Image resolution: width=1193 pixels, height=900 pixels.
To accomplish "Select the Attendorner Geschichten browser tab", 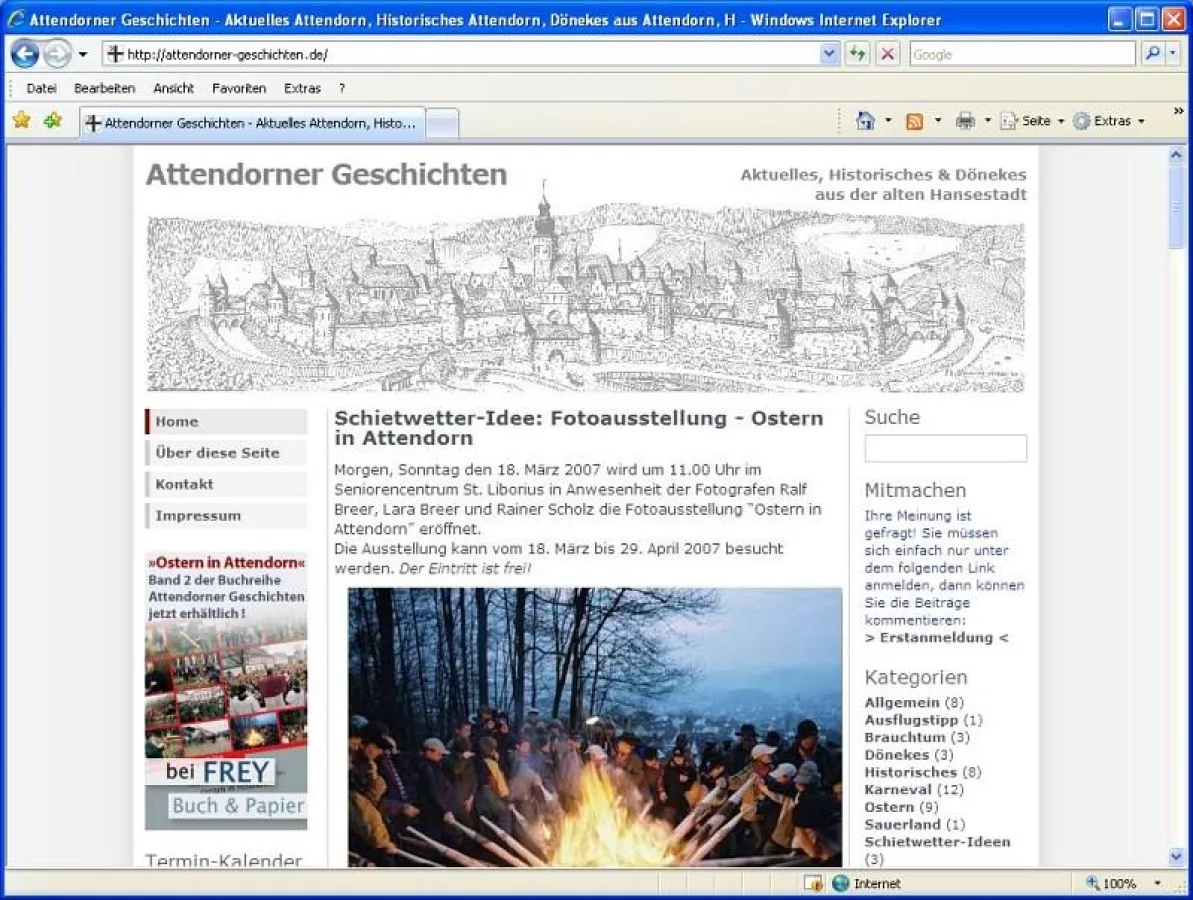I will (x=250, y=122).
